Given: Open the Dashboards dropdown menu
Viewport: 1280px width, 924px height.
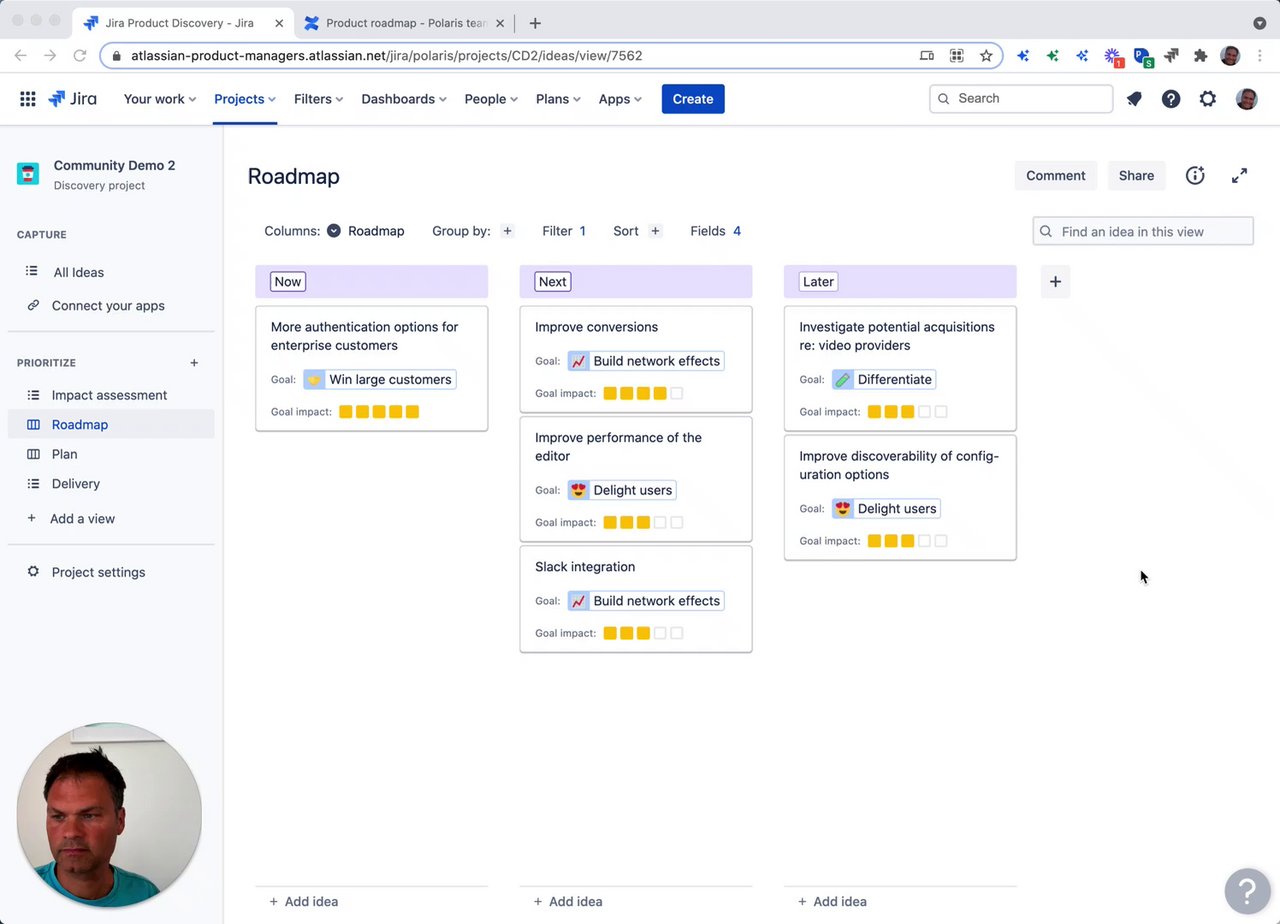Looking at the screenshot, I should tap(403, 99).
